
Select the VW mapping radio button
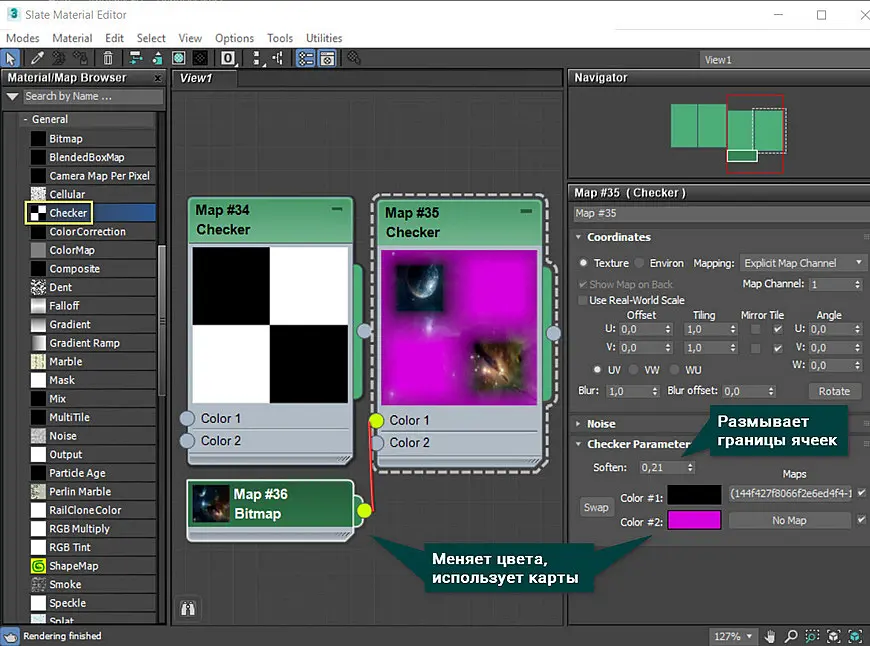tap(633, 370)
